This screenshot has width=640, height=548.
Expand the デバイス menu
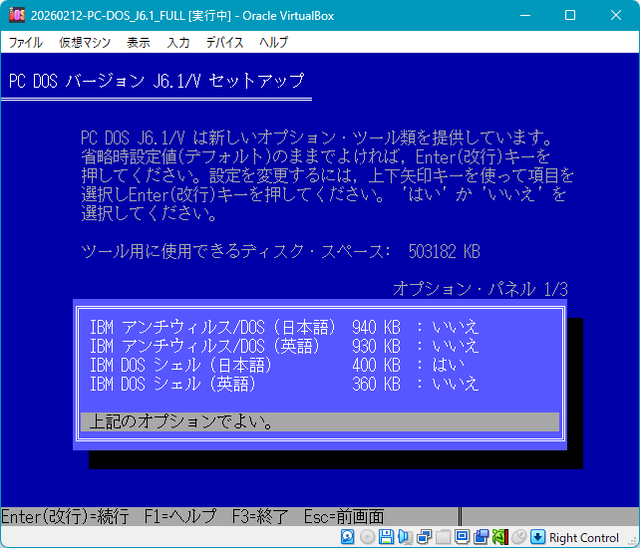tap(224, 42)
